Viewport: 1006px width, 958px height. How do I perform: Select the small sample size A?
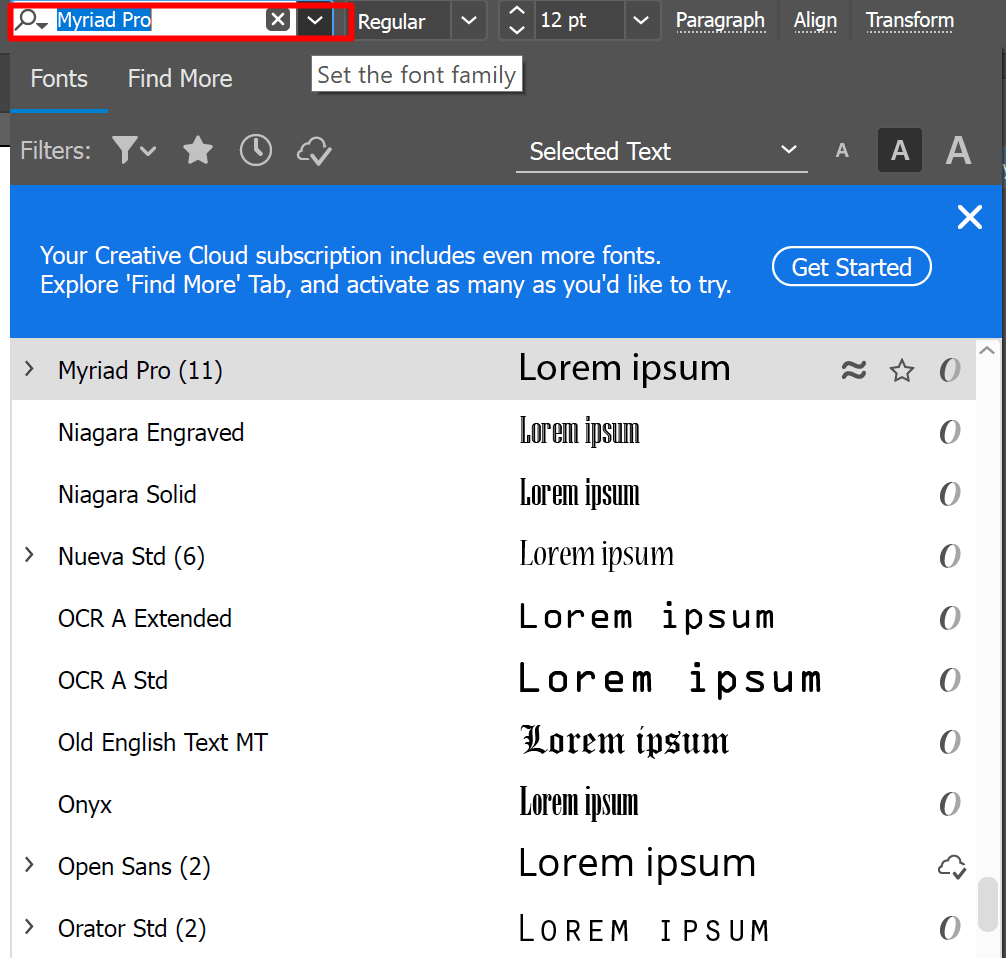[842, 151]
